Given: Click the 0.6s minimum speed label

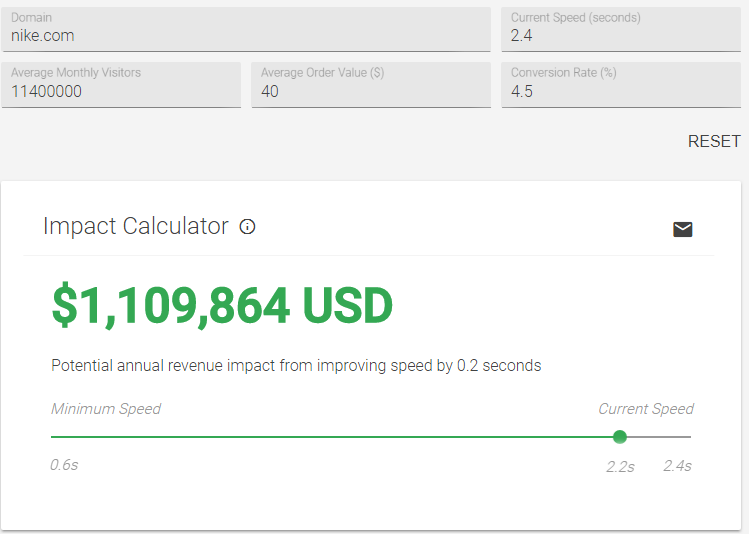Looking at the screenshot, I should tap(64, 465).
